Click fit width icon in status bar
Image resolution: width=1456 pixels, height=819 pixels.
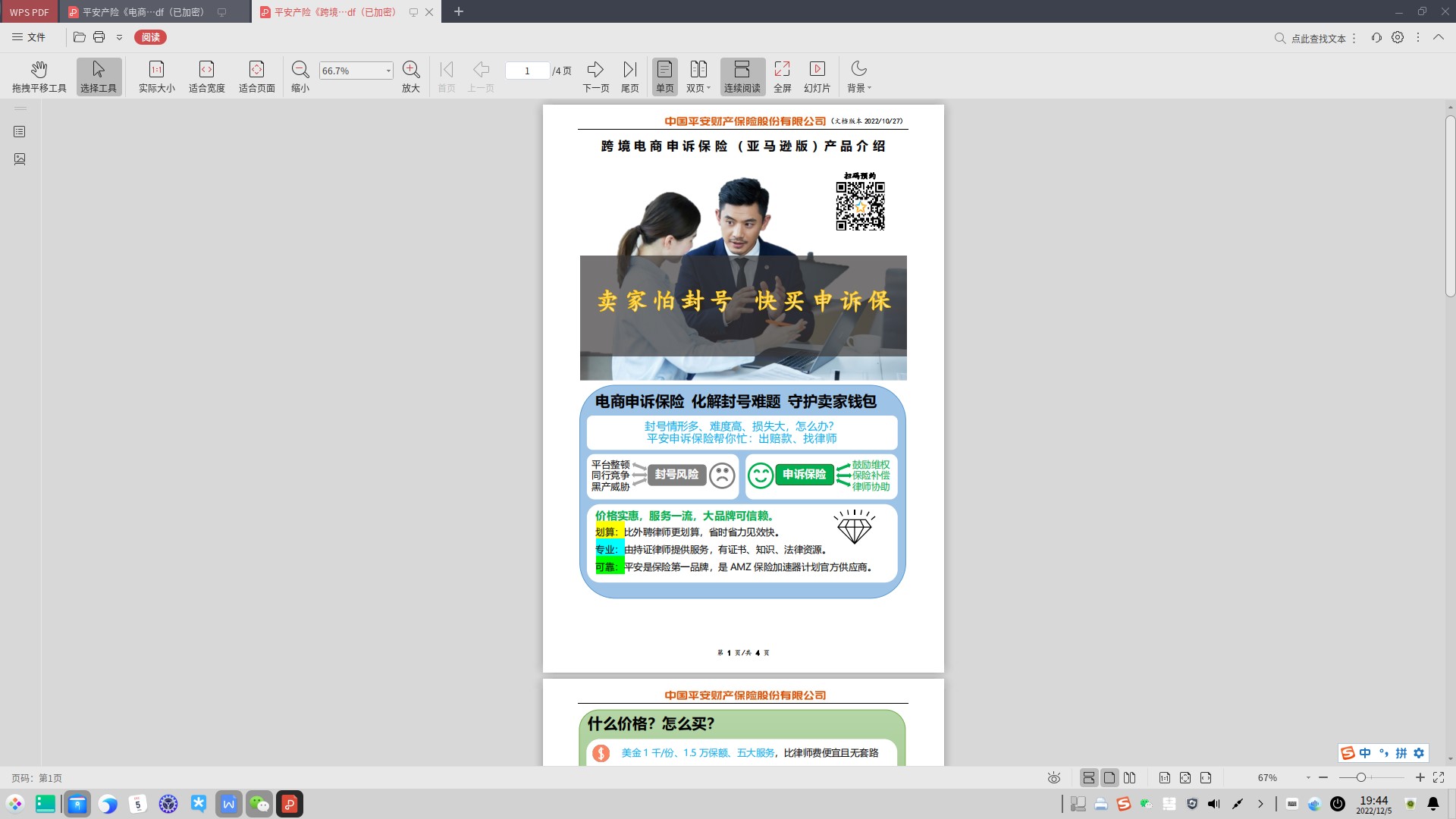pos(1206,778)
